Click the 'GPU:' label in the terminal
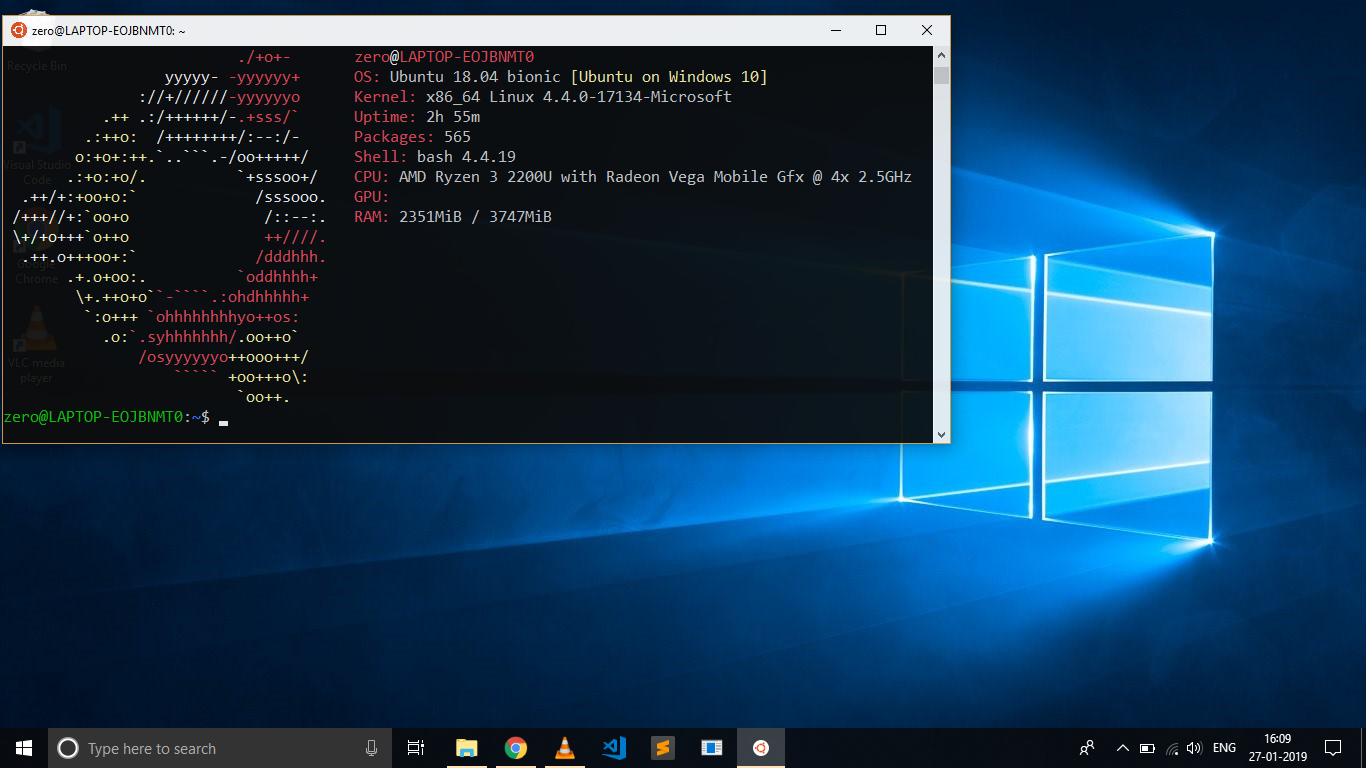1366x768 pixels. tap(372, 197)
